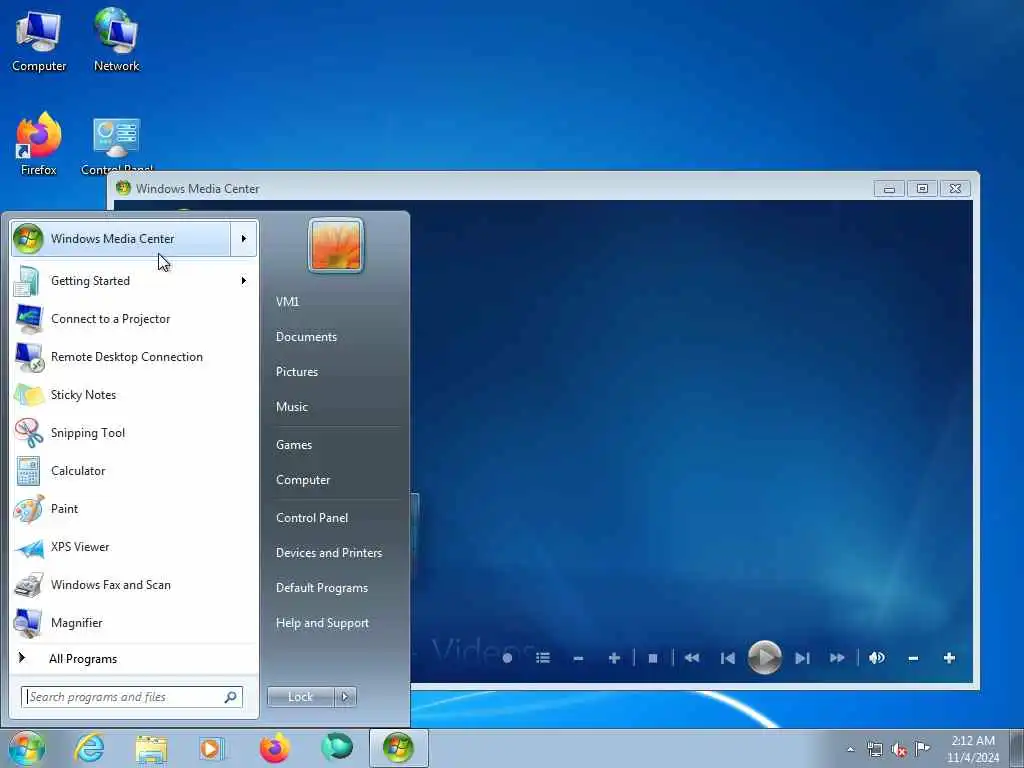Increase volume with the plus button
Viewport: 1024px width, 768px height.
pyautogui.click(x=950, y=658)
